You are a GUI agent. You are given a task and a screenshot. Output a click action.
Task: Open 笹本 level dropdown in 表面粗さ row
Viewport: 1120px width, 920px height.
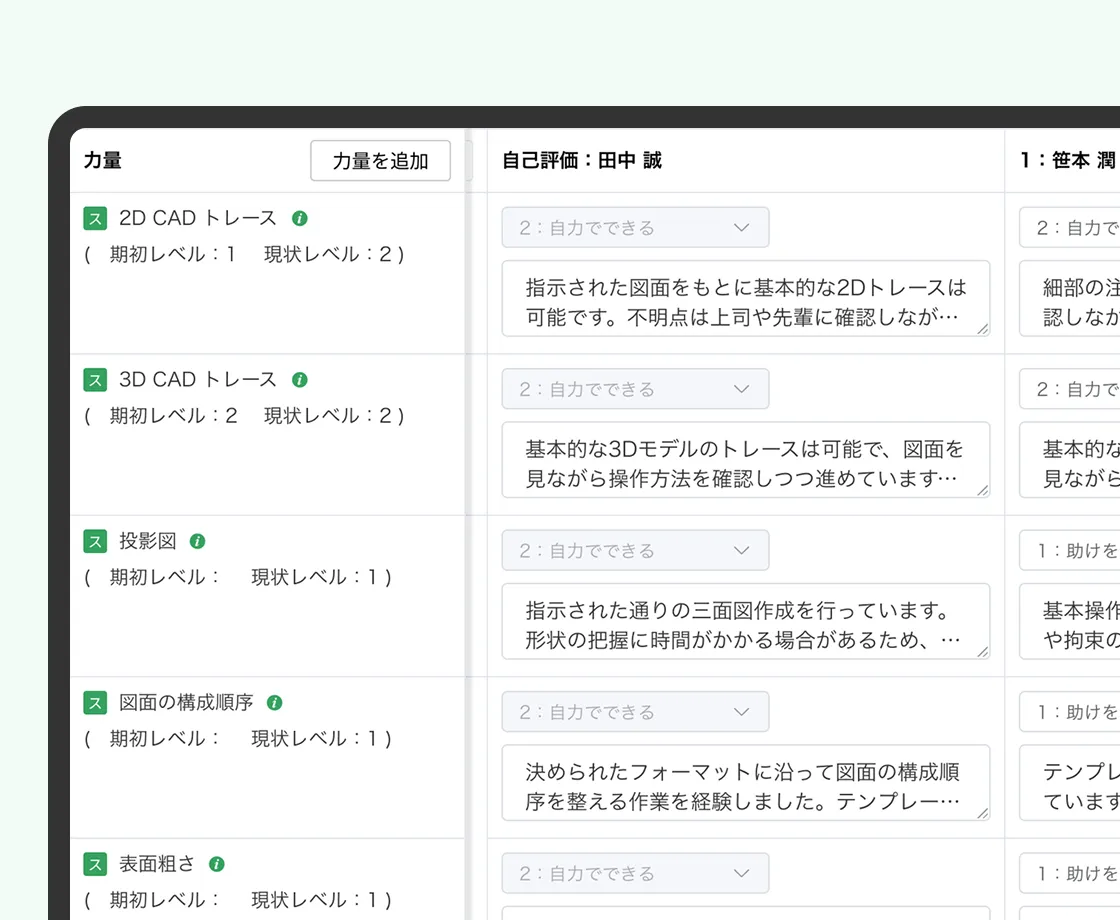[x=1070, y=874]
